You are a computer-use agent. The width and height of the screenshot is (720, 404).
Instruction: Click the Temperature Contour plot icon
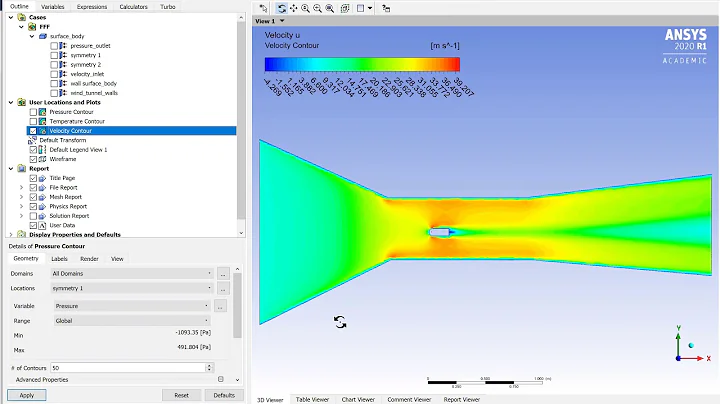[42, 121]
